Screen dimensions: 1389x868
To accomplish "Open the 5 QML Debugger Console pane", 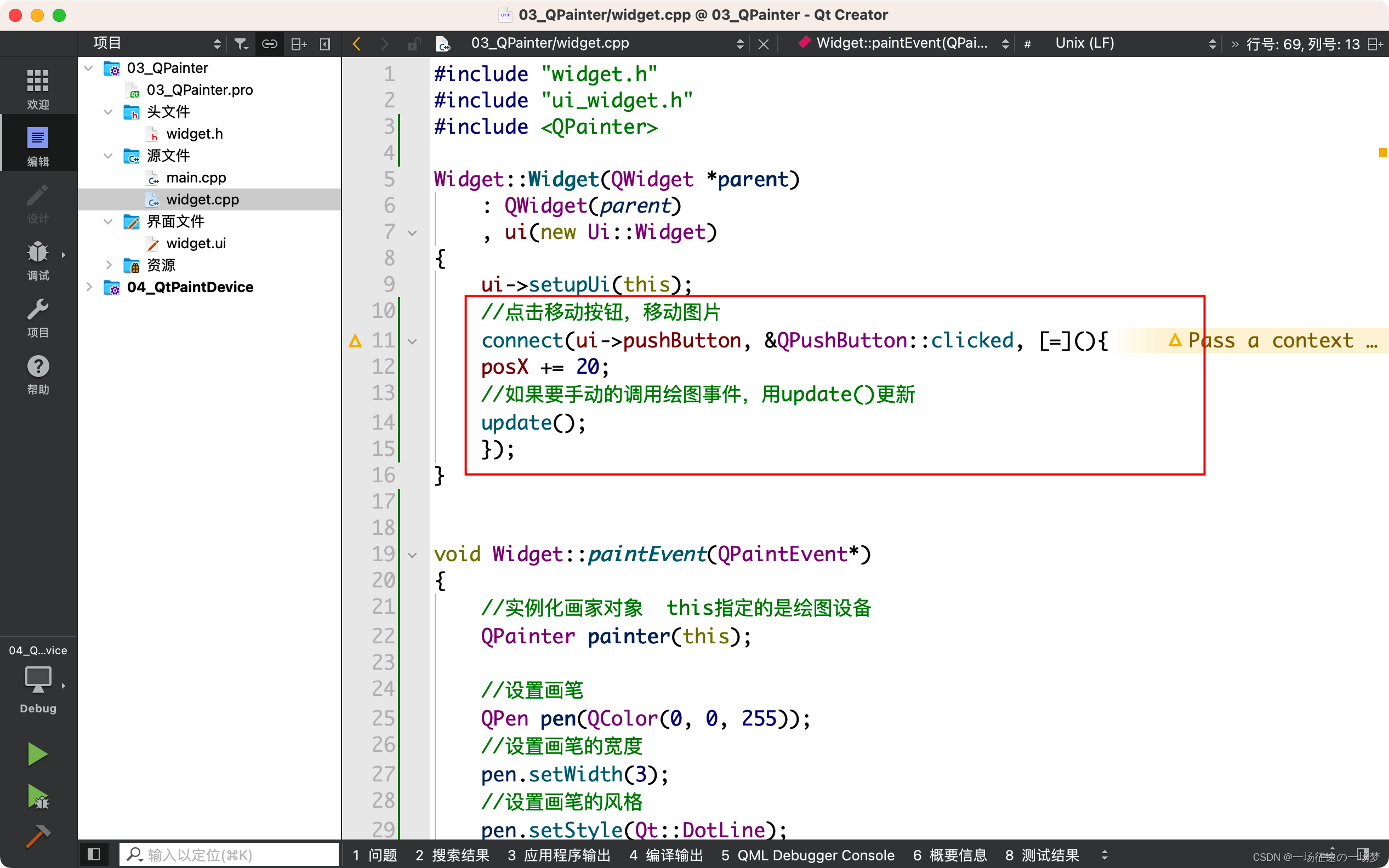I will (807, 855).
